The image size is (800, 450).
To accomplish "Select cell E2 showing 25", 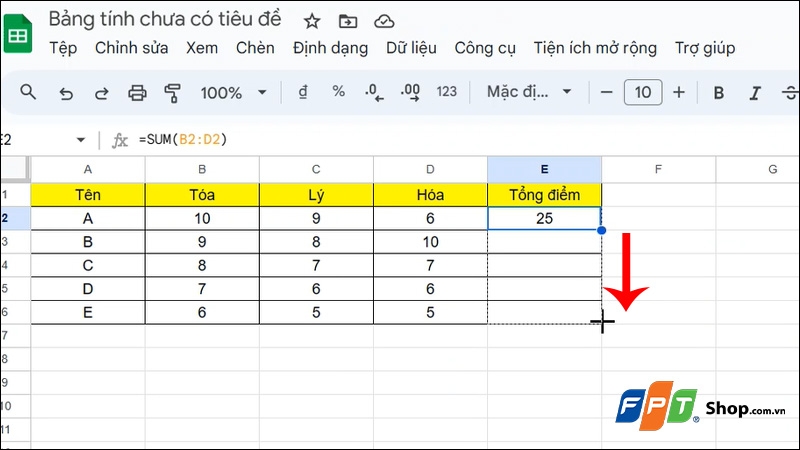I will click(544, 218).
